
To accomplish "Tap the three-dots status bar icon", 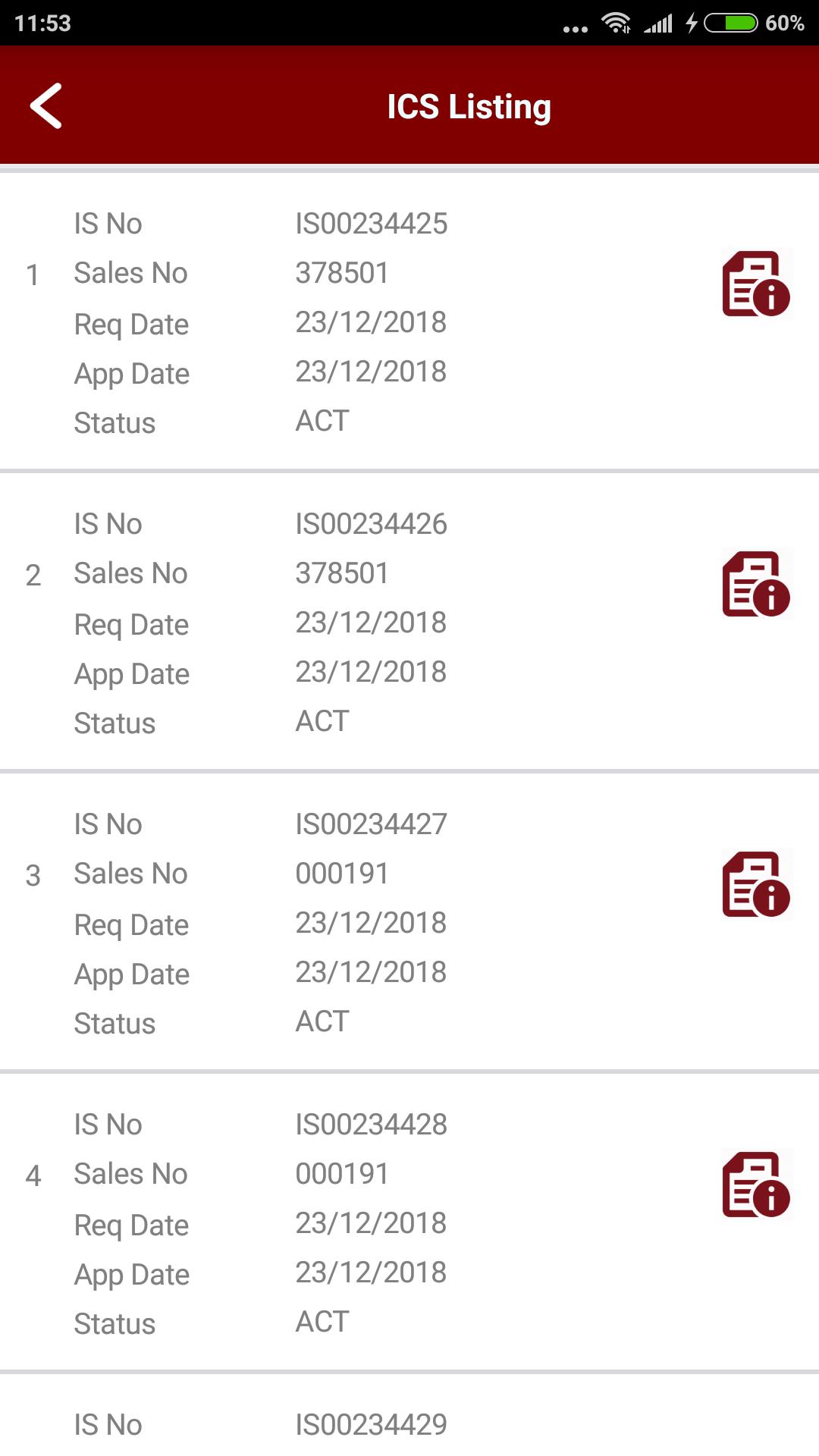I will (576, 29).
